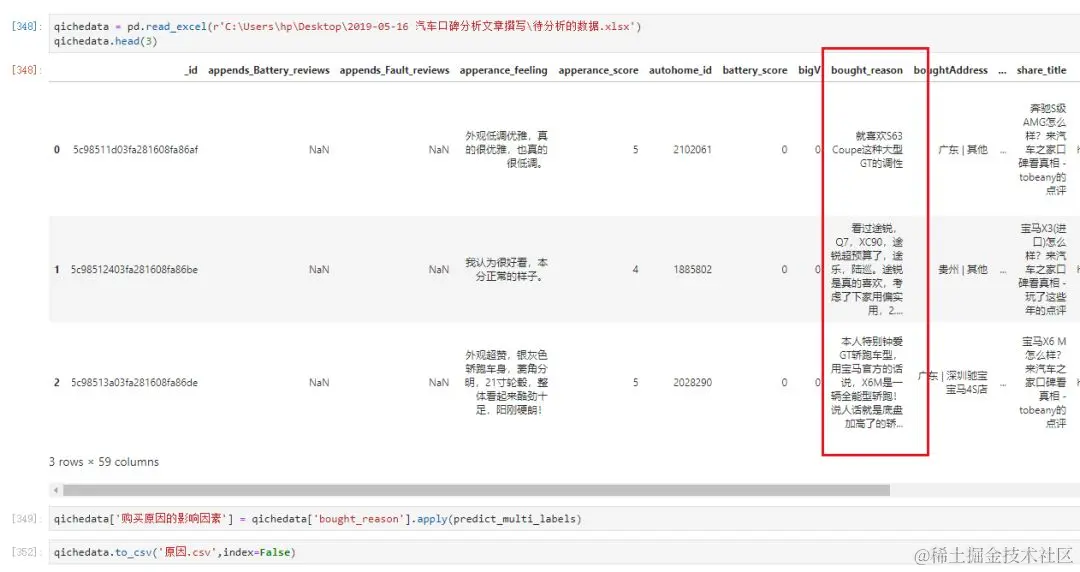Image resolution: width=1080 pixels, height=572 pixels.
Task: Click the '3 rows × 59 columns' summary
Action: 104,462
